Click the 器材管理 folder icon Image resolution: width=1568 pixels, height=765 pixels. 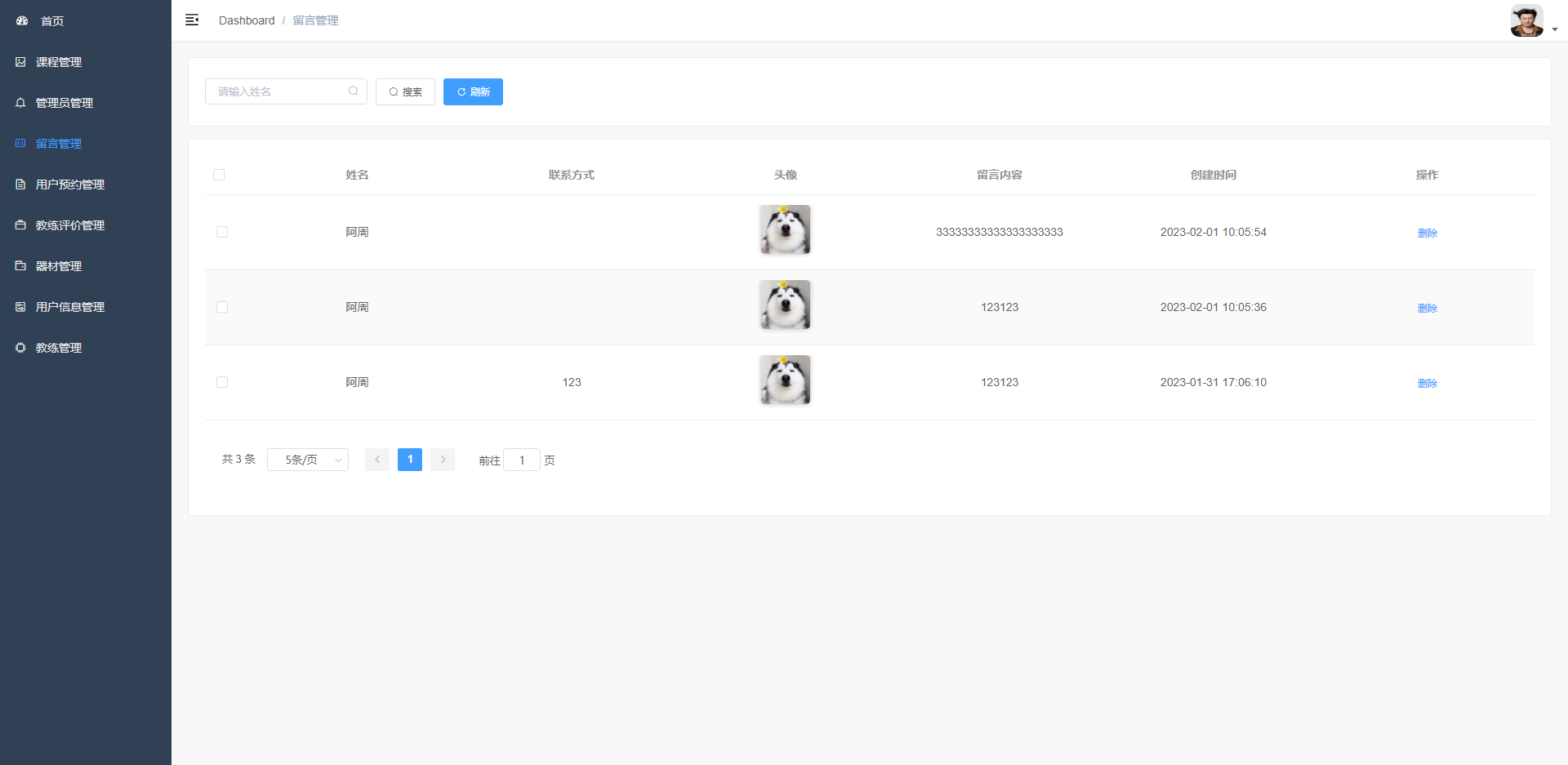click(20, 266)
